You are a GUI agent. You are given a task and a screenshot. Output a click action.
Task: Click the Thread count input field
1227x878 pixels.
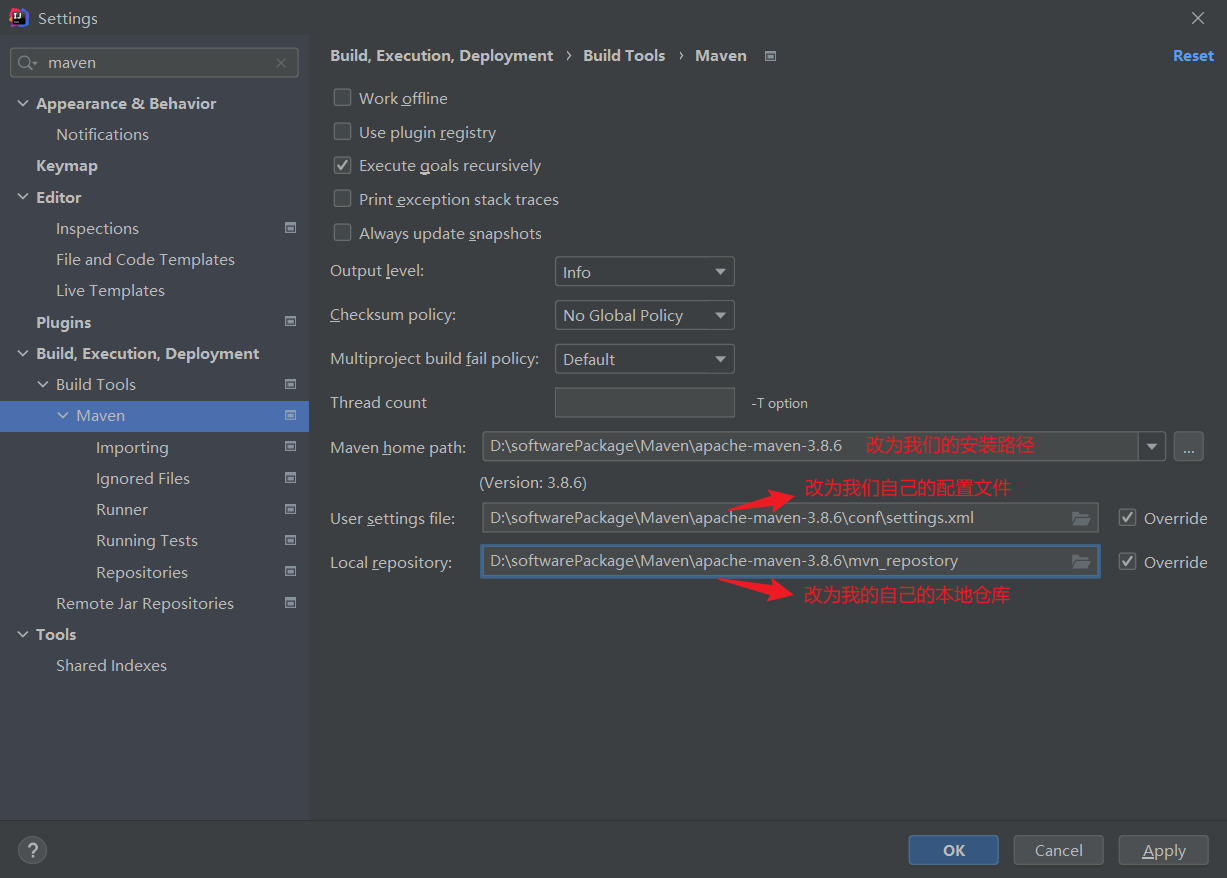click(644, 402)
